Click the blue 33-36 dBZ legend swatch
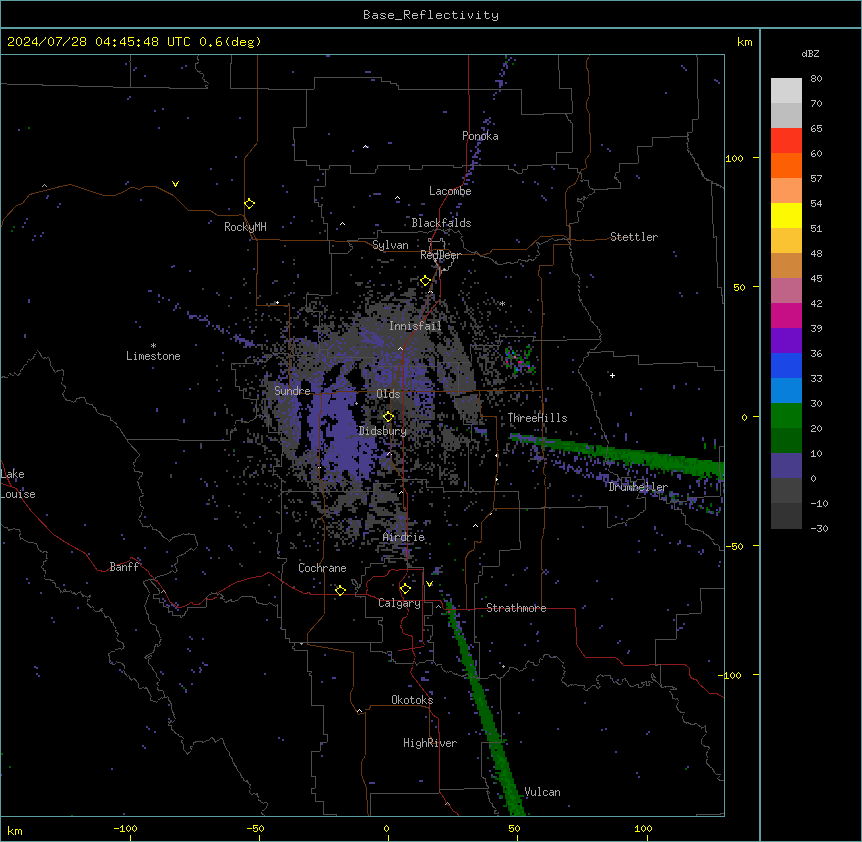The height and width of the screenshot is (842, 862). pos(786,365)
